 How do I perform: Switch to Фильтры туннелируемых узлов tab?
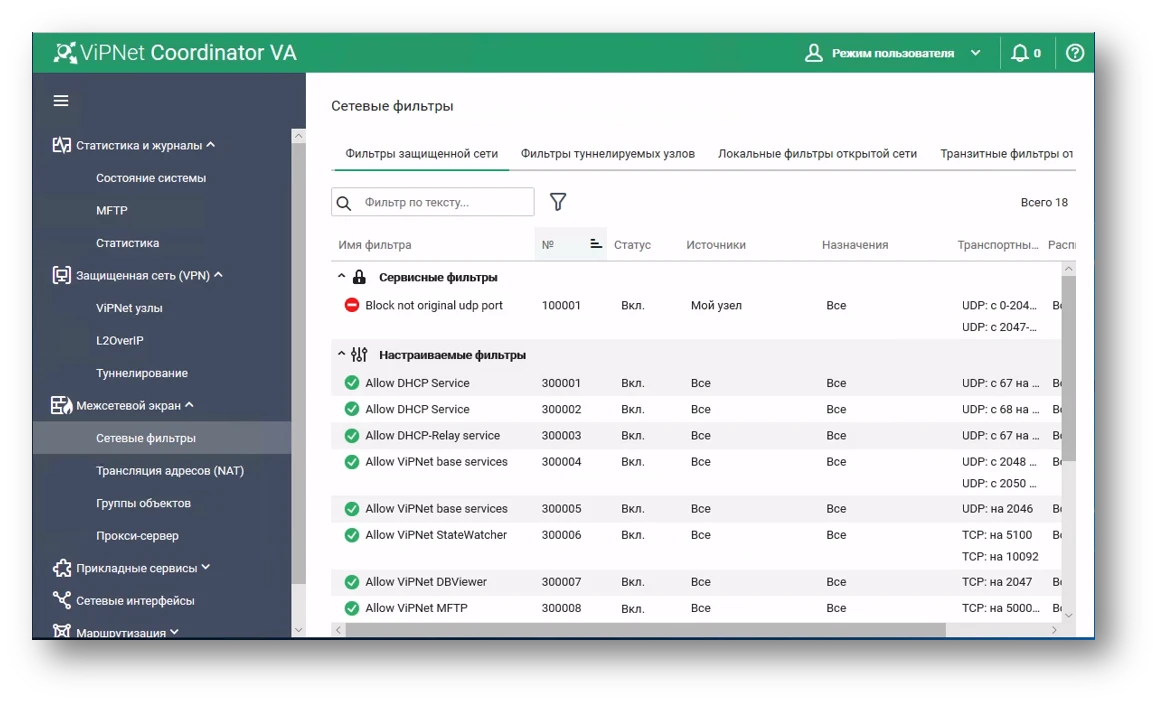(x=607, y=154)
